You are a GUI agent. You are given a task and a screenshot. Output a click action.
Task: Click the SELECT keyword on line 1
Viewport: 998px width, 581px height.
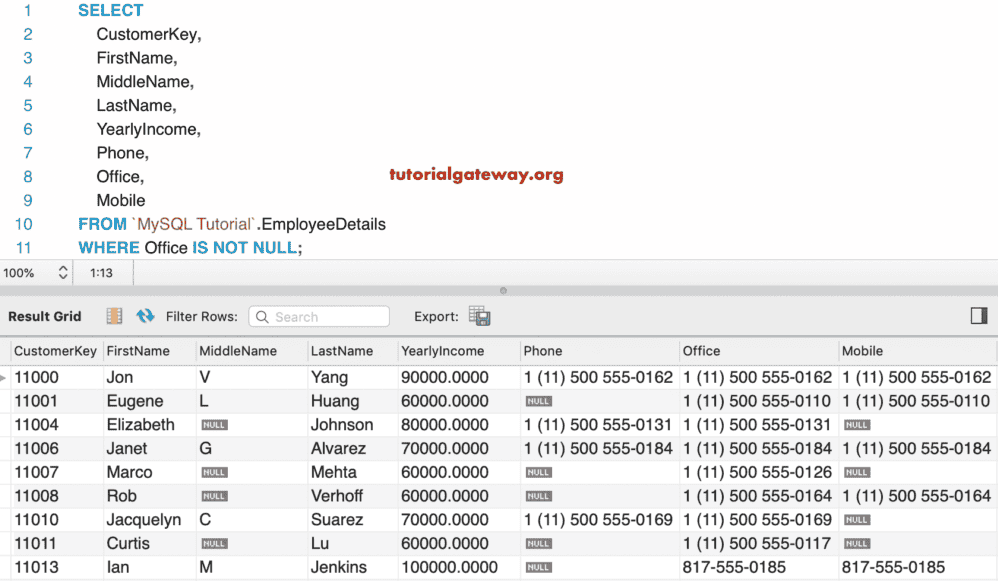point(111,10)
